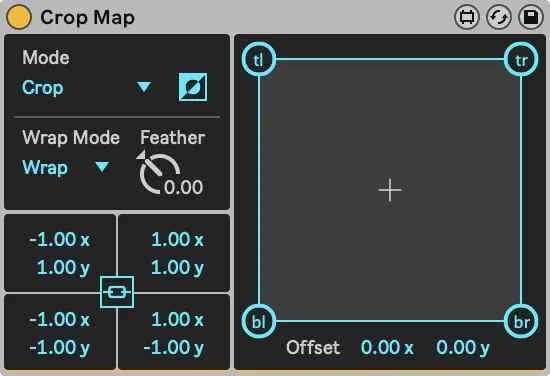Toggle the link corners button

click(117, 292)
